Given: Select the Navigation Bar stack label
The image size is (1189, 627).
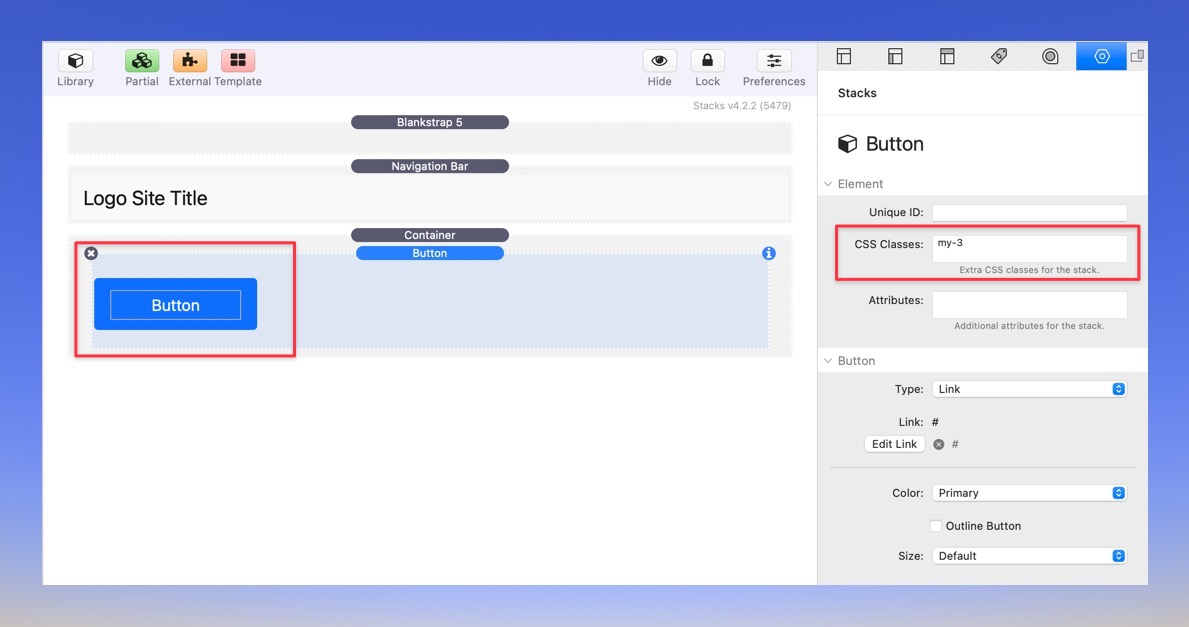Looking at the screenshot, I should pyautogui.click(x=429, y=166).
